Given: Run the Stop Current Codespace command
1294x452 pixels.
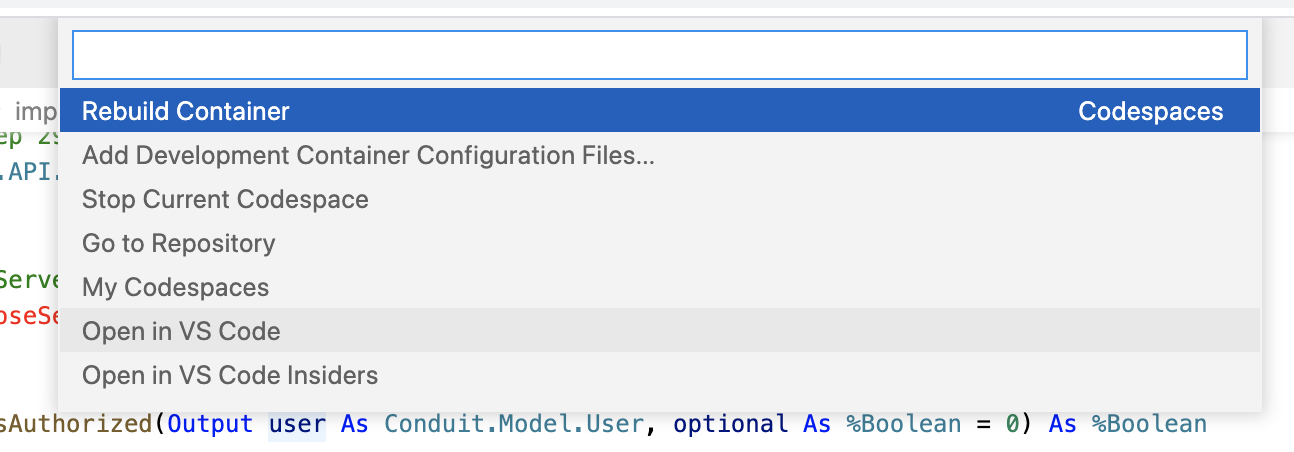Looking at the screenshot, I should [x=225, y=199].
